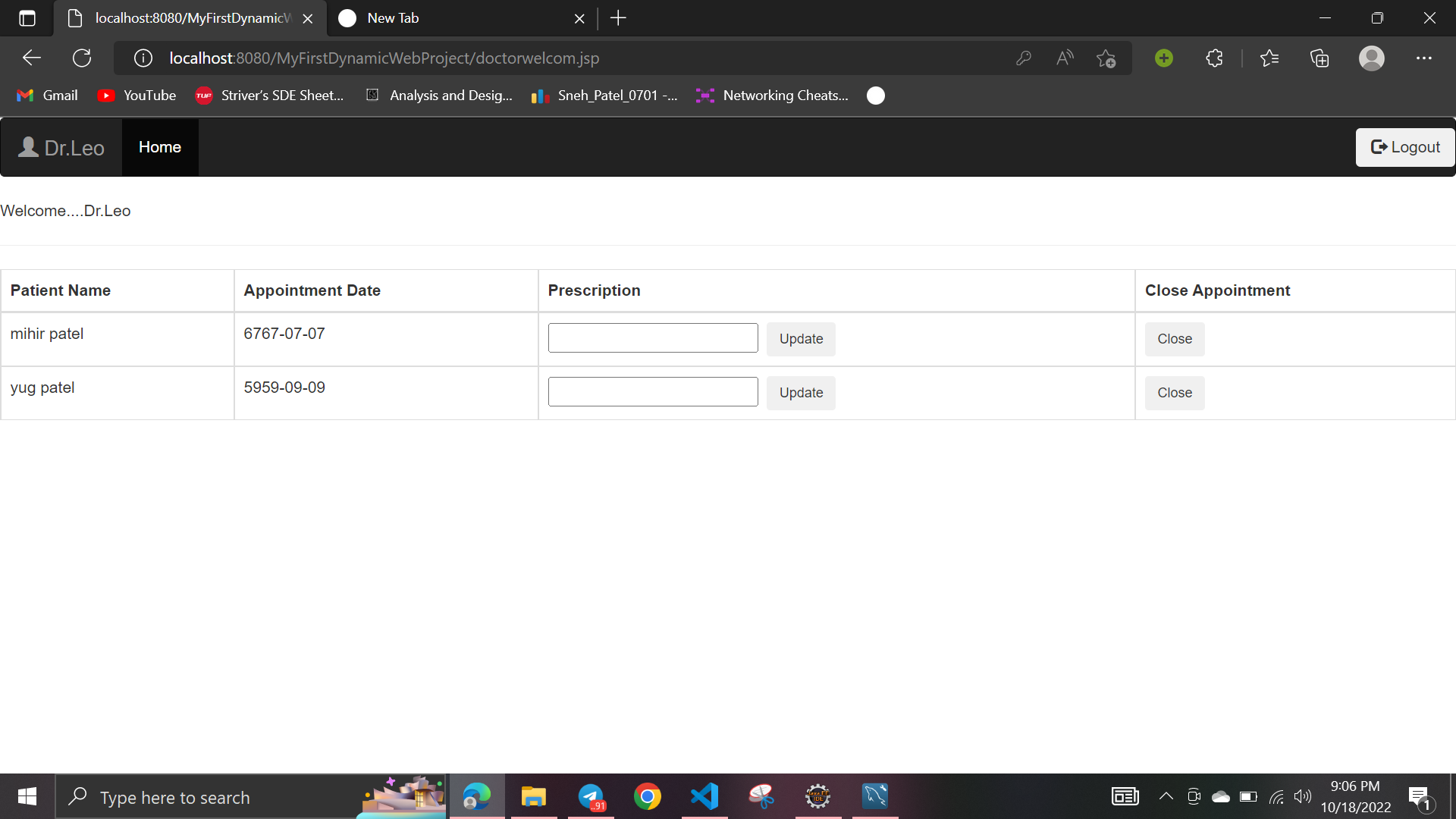Viewport: 1456px width, 819px height.
Task: Click Update for yug patel's prescription
Action: 801,393
